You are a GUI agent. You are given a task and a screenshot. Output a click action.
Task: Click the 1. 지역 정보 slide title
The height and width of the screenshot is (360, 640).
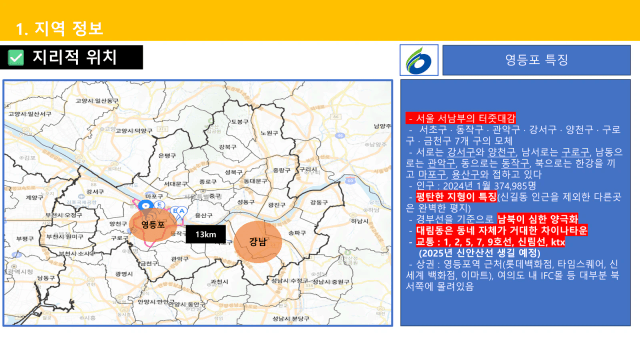[59, 28]
